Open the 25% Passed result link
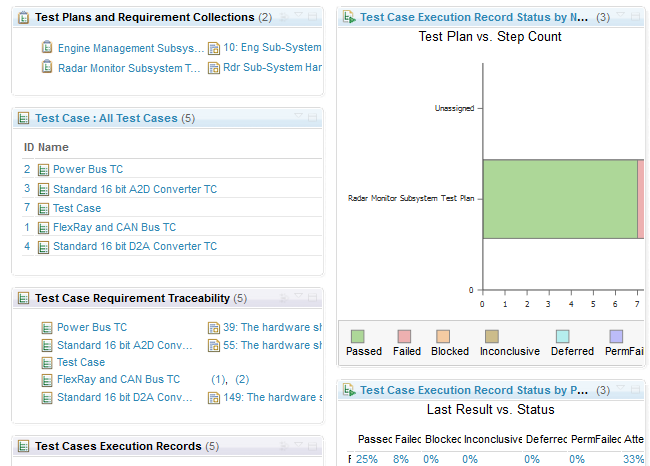The image size is (650, 466). point(366,459)
